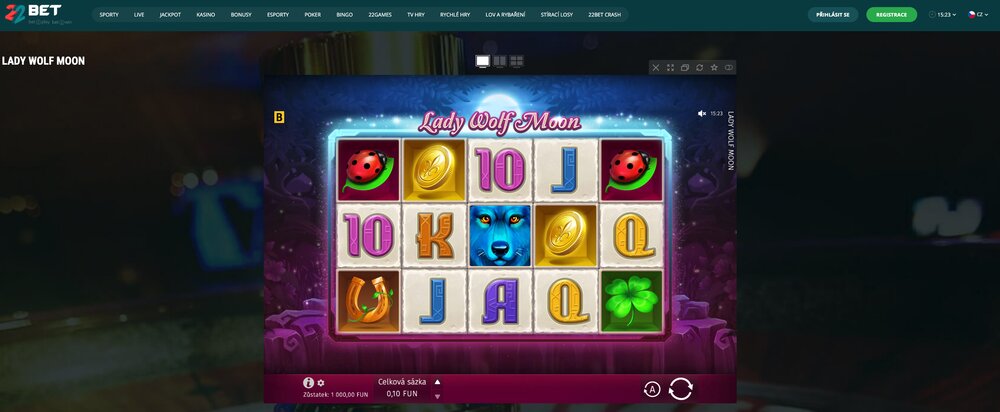Go to the Esporty section

pyautogui.click(x=278, y=14)
